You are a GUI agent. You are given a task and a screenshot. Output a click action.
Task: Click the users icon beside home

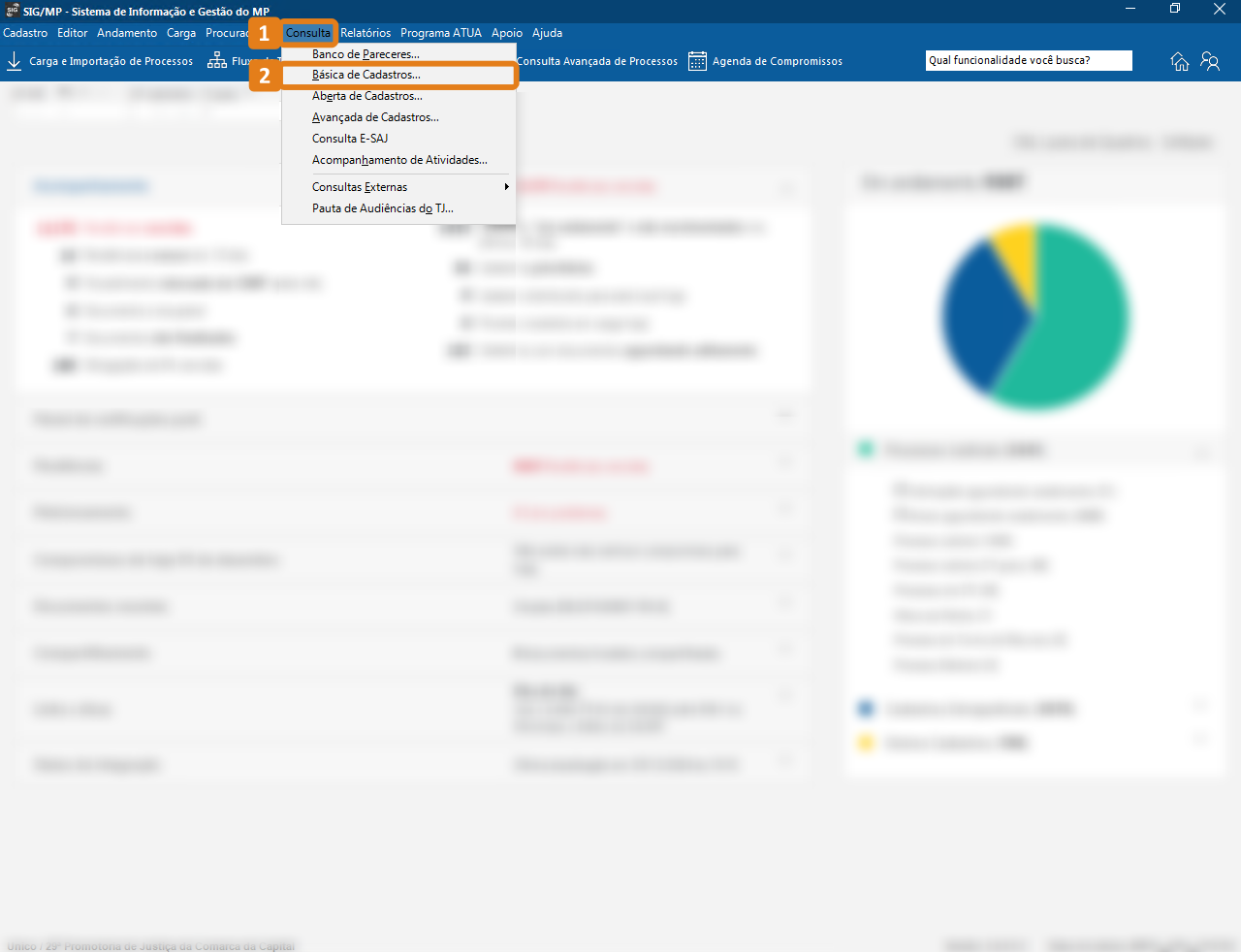pos(1210,61)
